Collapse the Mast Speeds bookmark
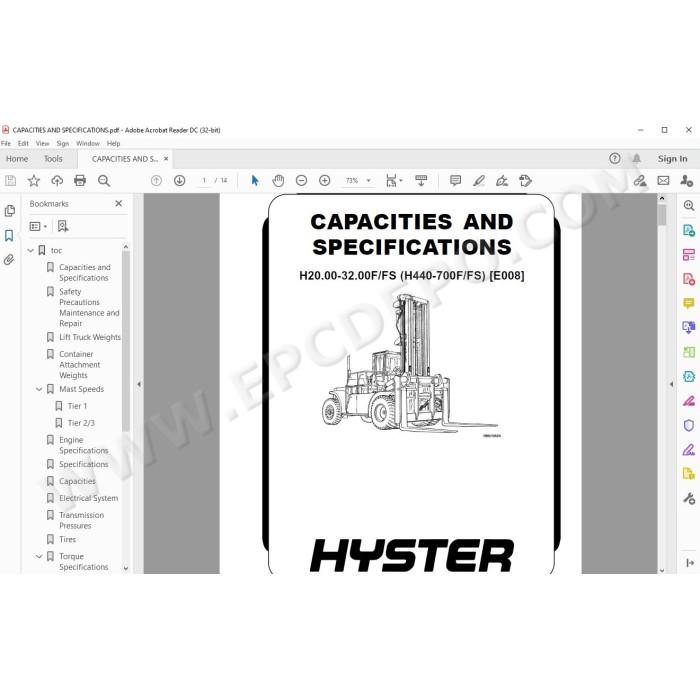 39,389
